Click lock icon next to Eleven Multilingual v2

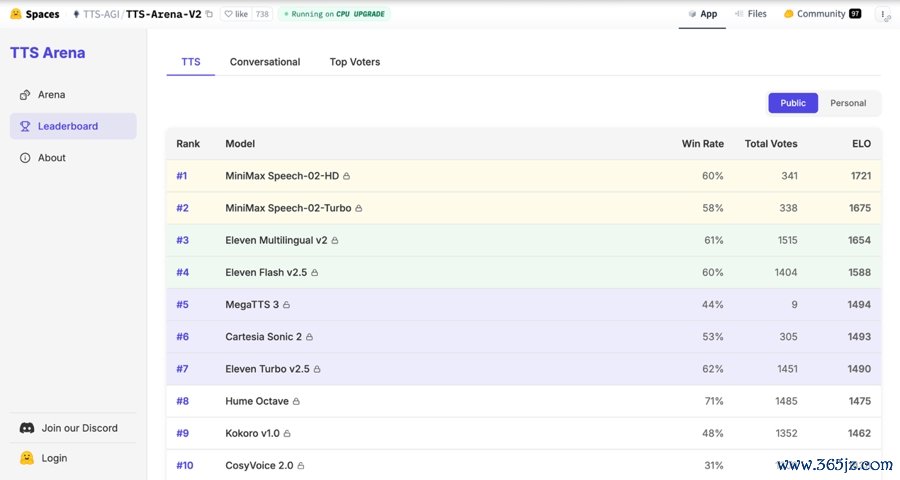point(335,241)
